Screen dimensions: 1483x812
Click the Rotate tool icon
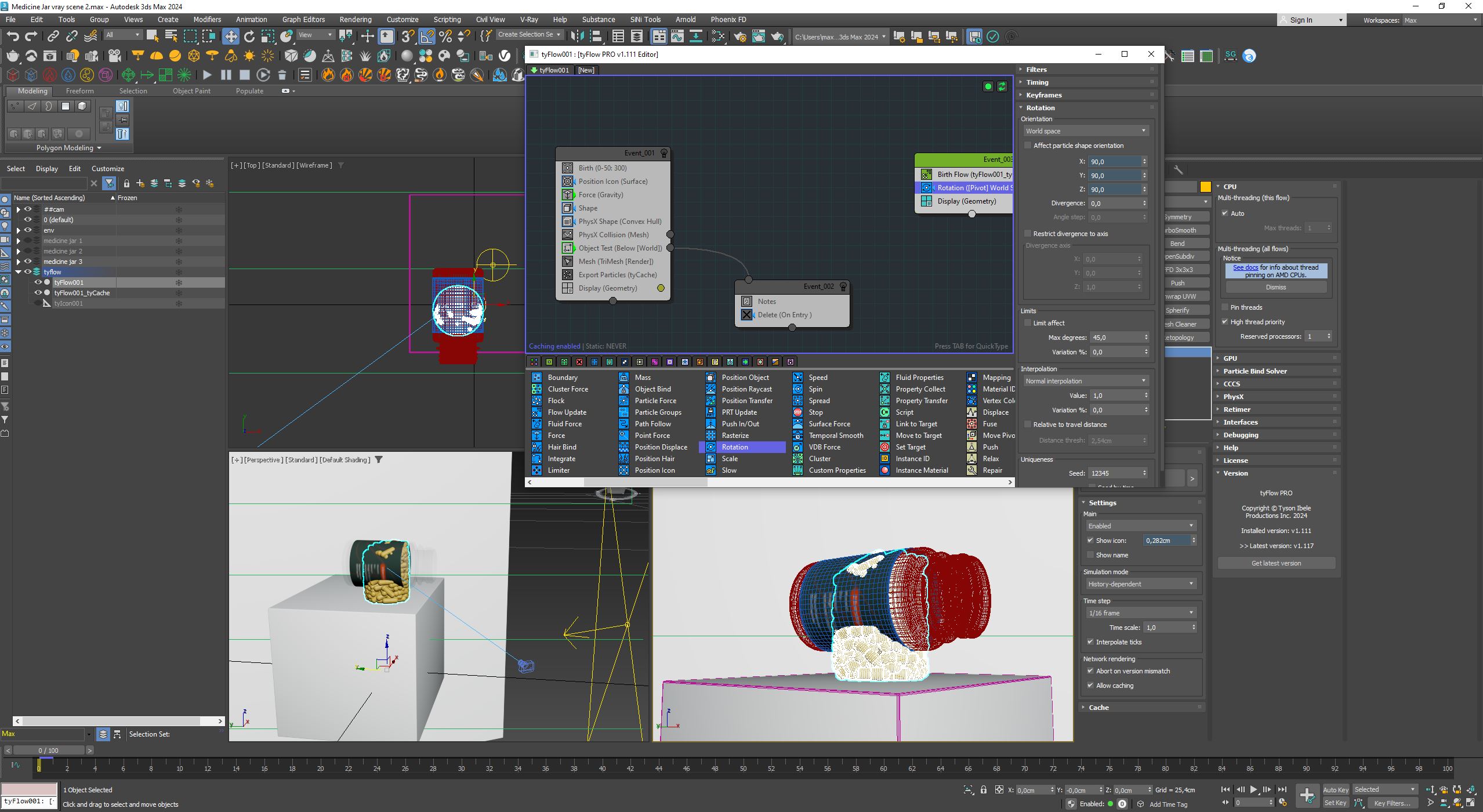coord(249,37)
